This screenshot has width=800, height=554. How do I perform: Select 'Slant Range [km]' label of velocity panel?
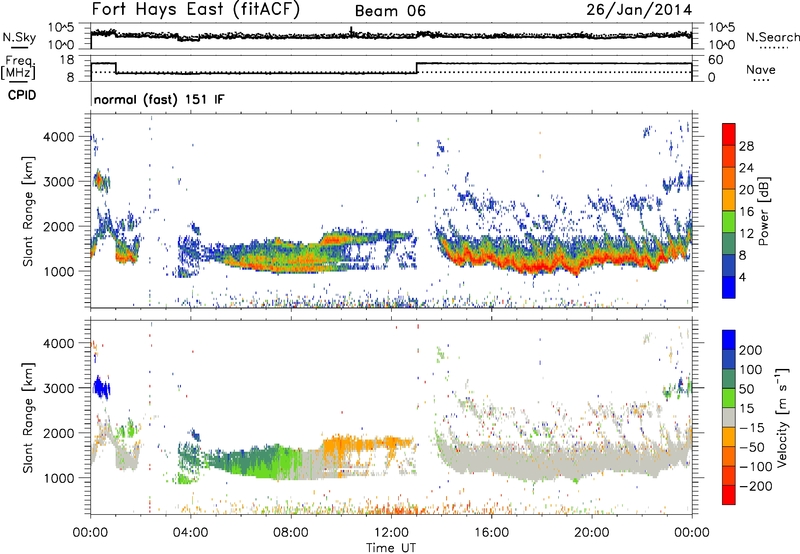[x=28, y=418]
